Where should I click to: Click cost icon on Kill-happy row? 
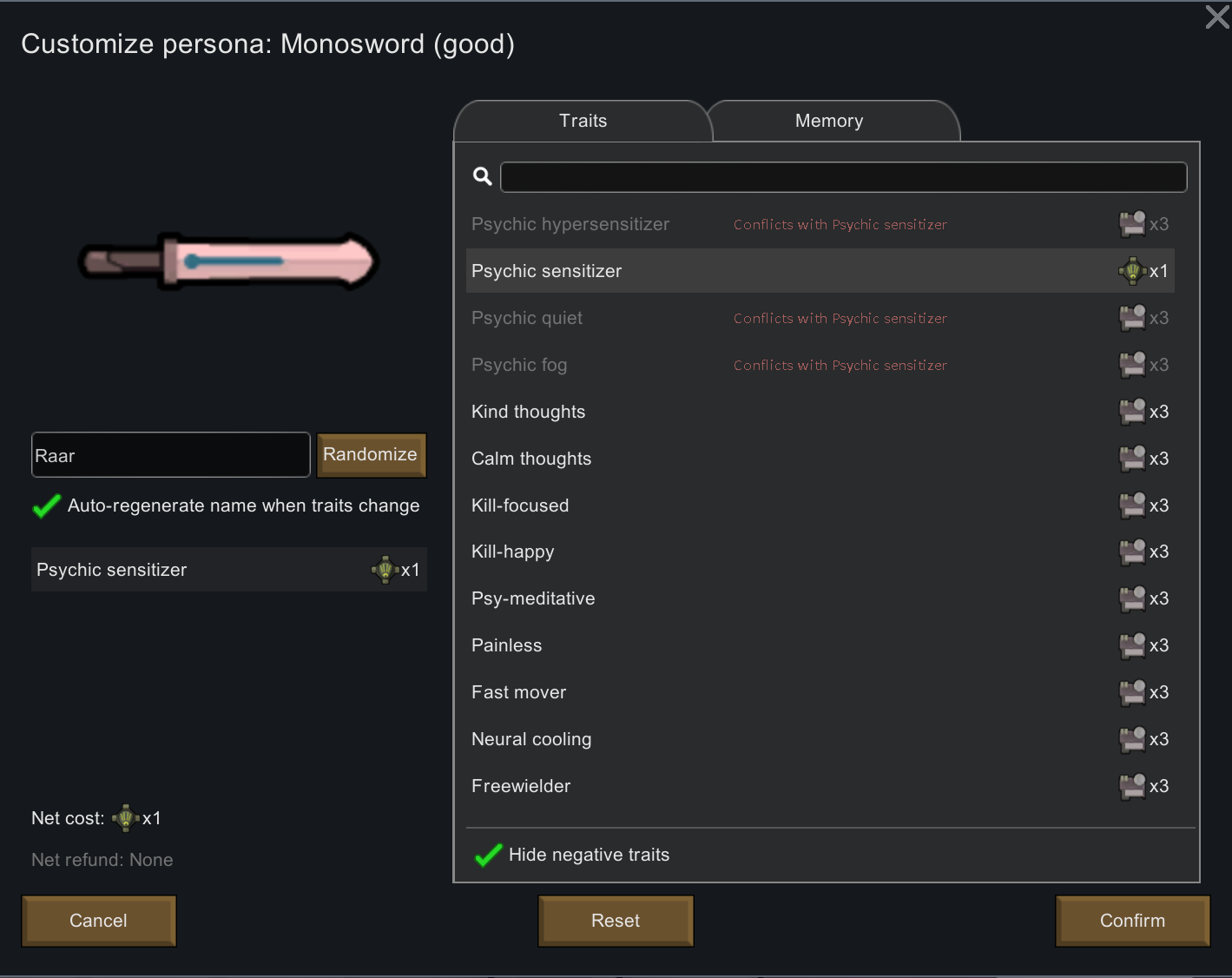[1132, 552]
